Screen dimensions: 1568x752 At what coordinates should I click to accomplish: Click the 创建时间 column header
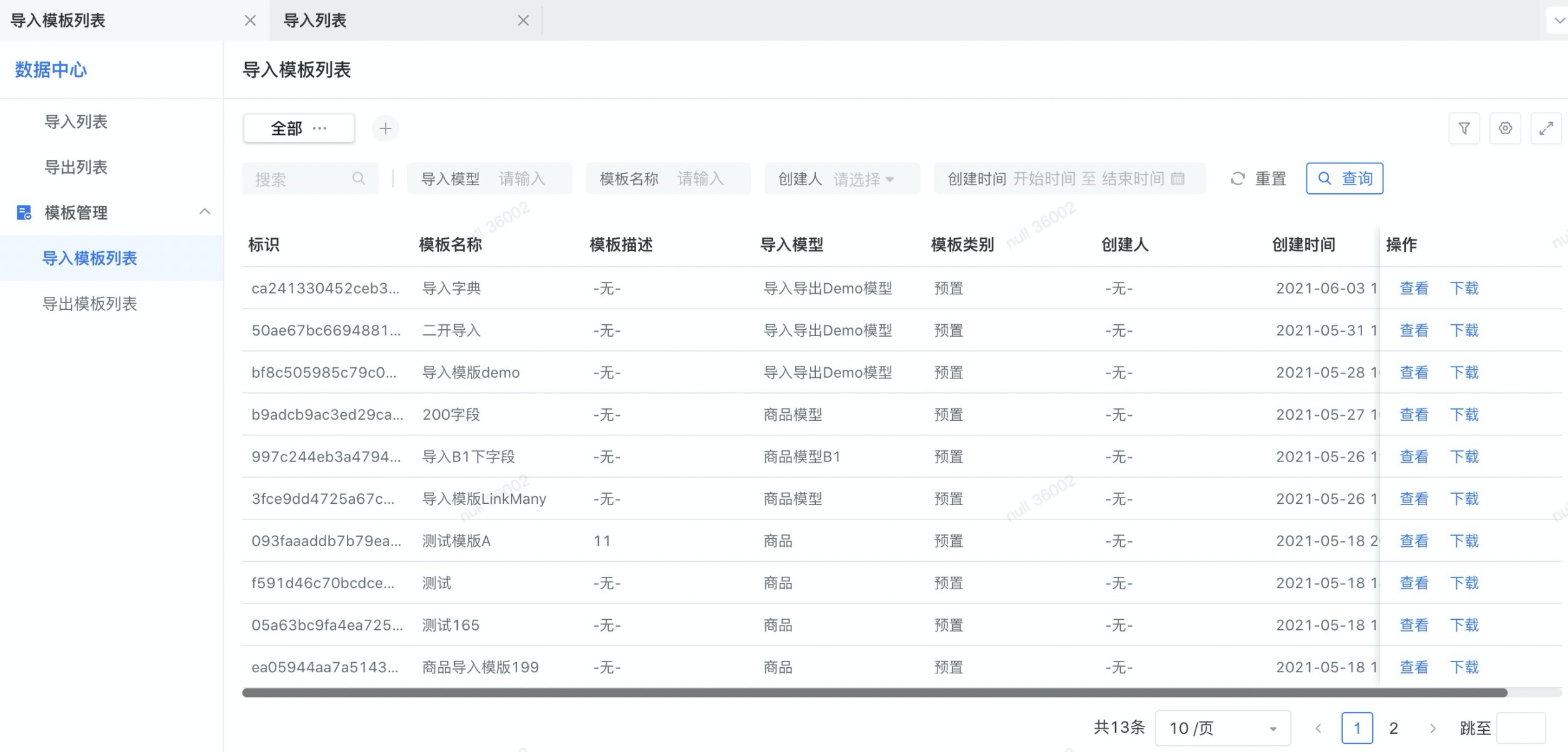click(1304, 244)
